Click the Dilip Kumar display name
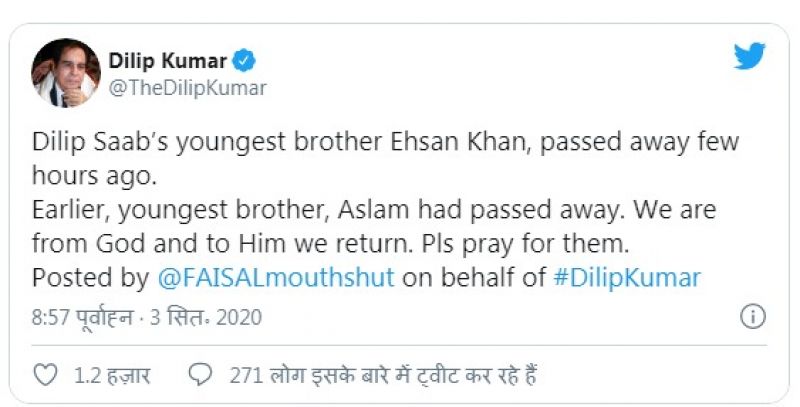 pos(168,60)
